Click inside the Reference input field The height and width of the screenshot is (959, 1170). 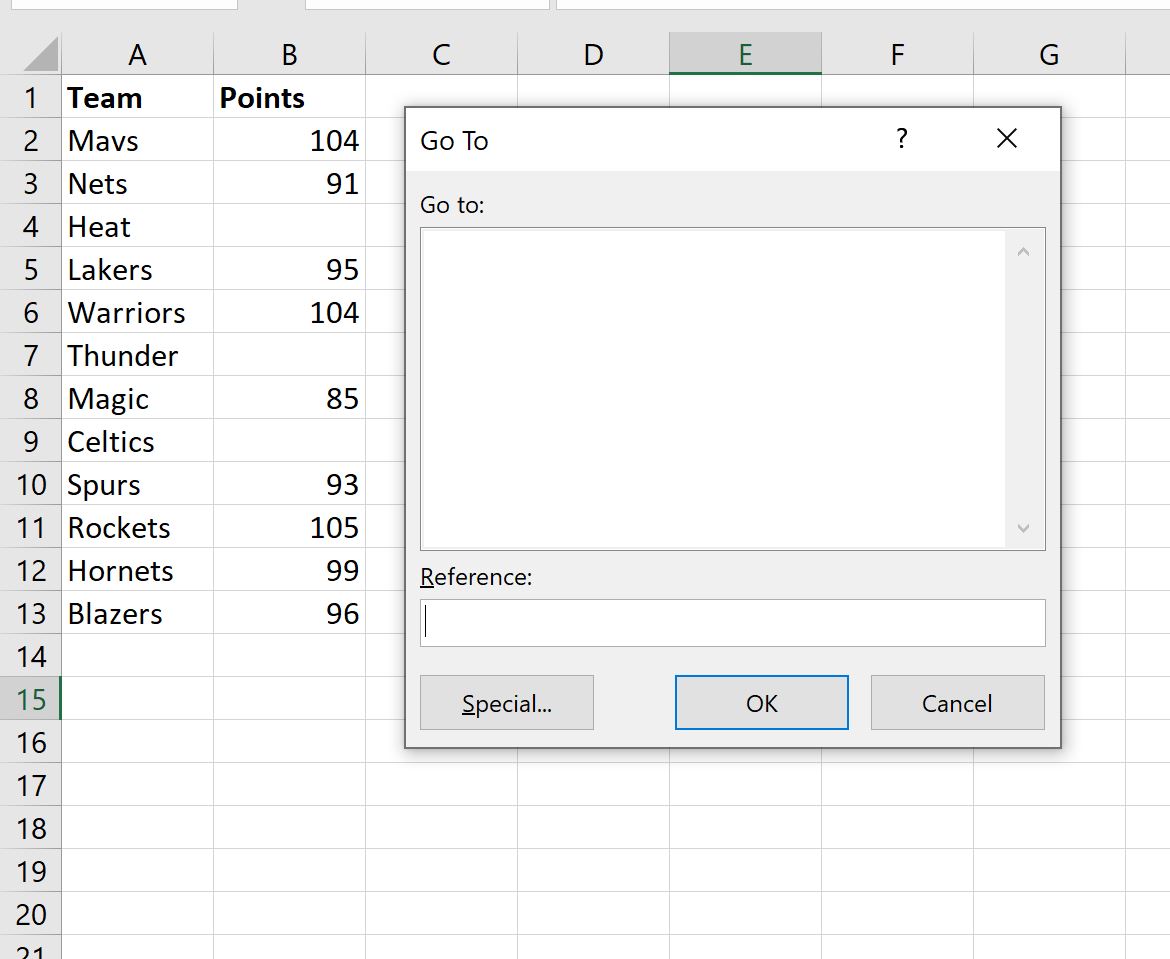pyautogui.click(x=732, y=622)
